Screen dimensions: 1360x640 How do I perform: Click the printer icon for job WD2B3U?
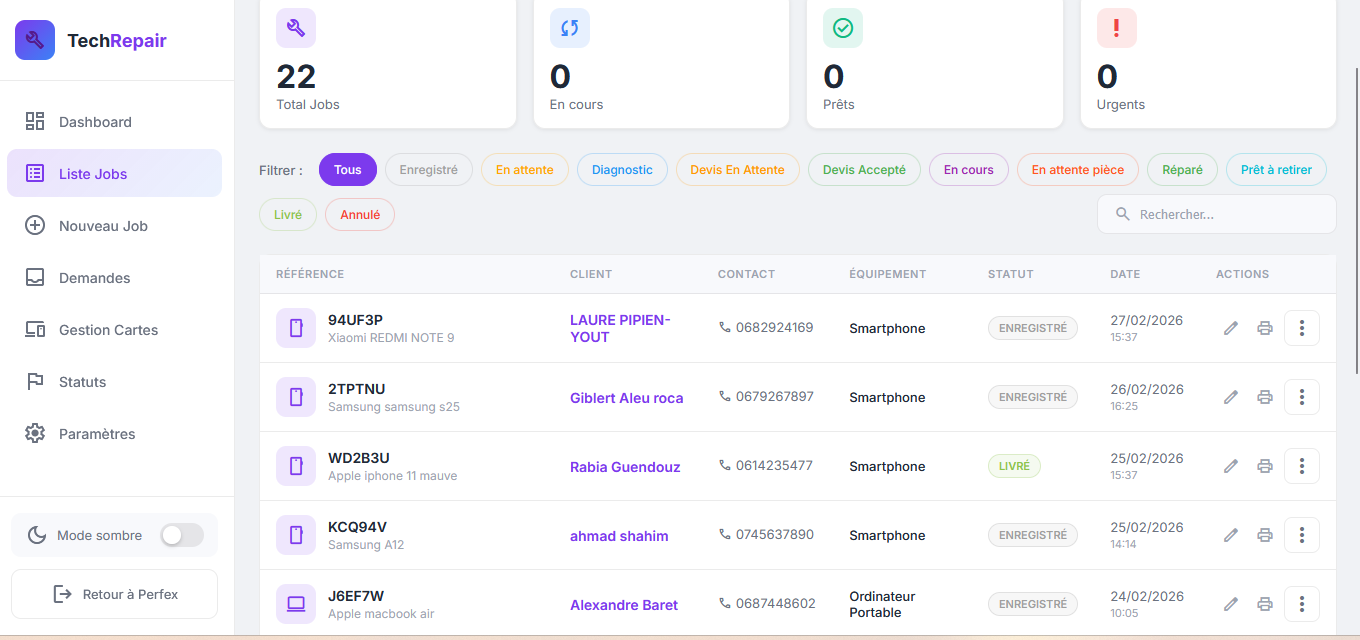(1265, 466)
